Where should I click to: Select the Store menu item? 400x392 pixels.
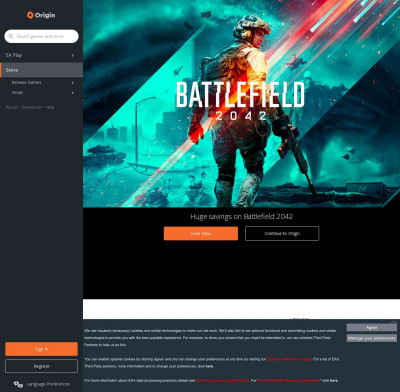41,70
